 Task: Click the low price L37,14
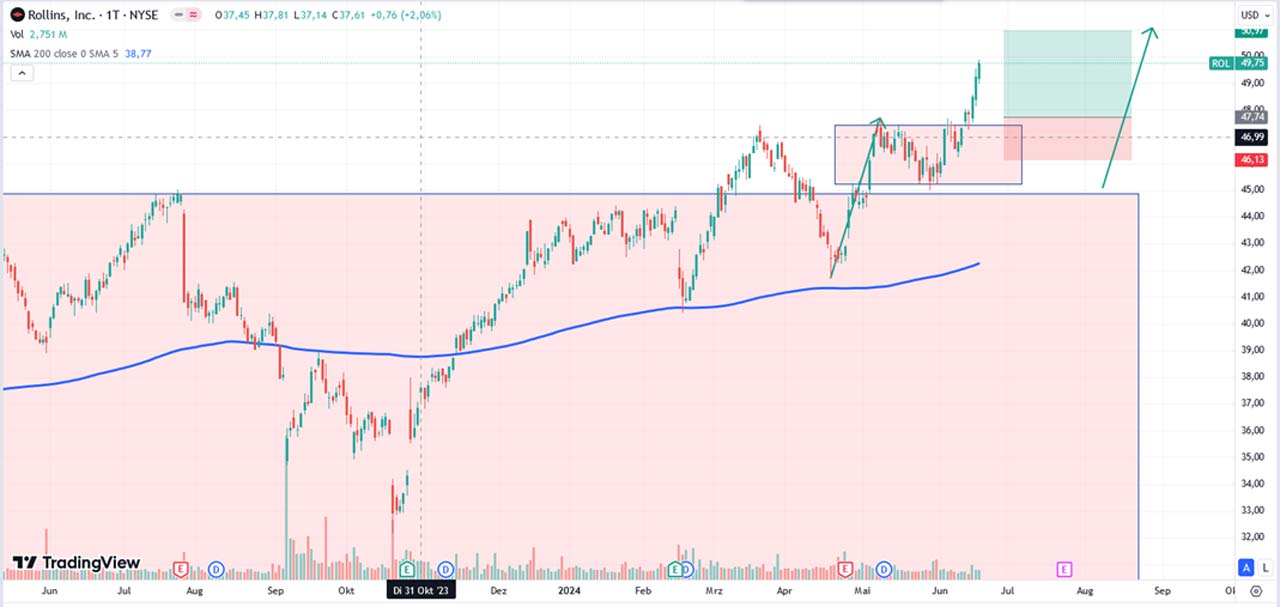click(311, 15)
